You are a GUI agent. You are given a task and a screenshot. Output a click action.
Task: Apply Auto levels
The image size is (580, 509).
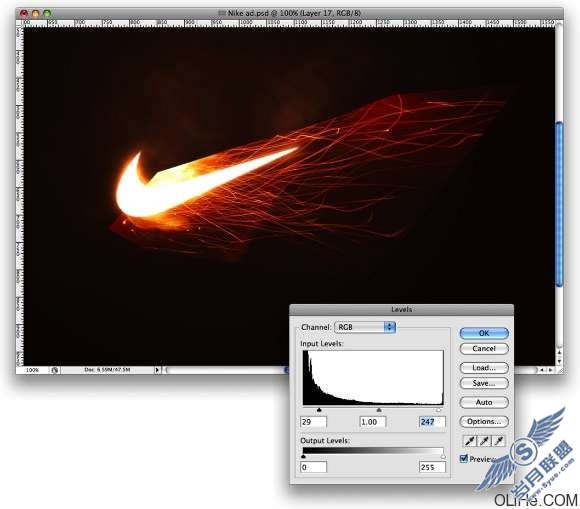pyautogui.click(x=484, y=402)
